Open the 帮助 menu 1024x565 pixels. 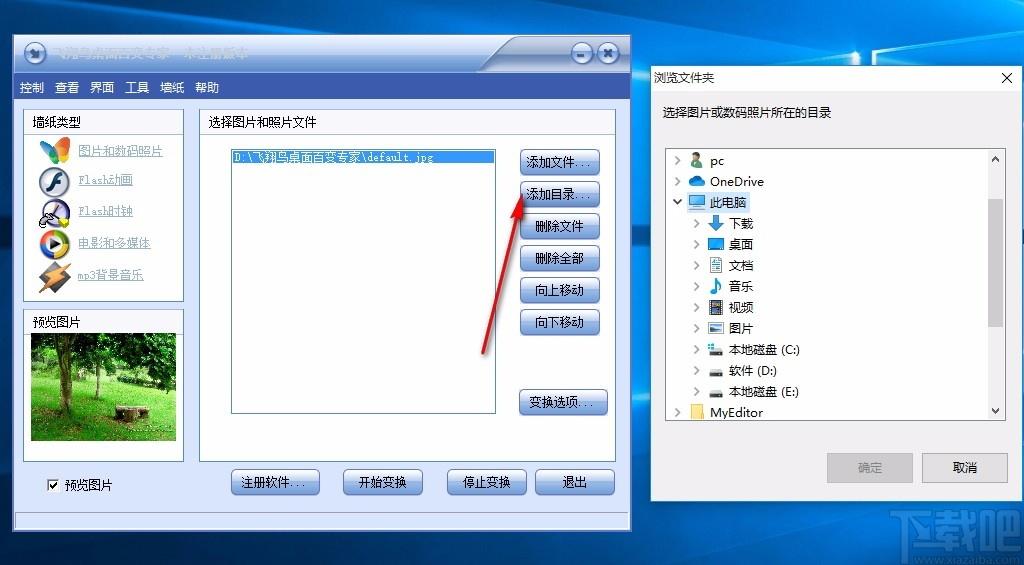coord(207,88)
